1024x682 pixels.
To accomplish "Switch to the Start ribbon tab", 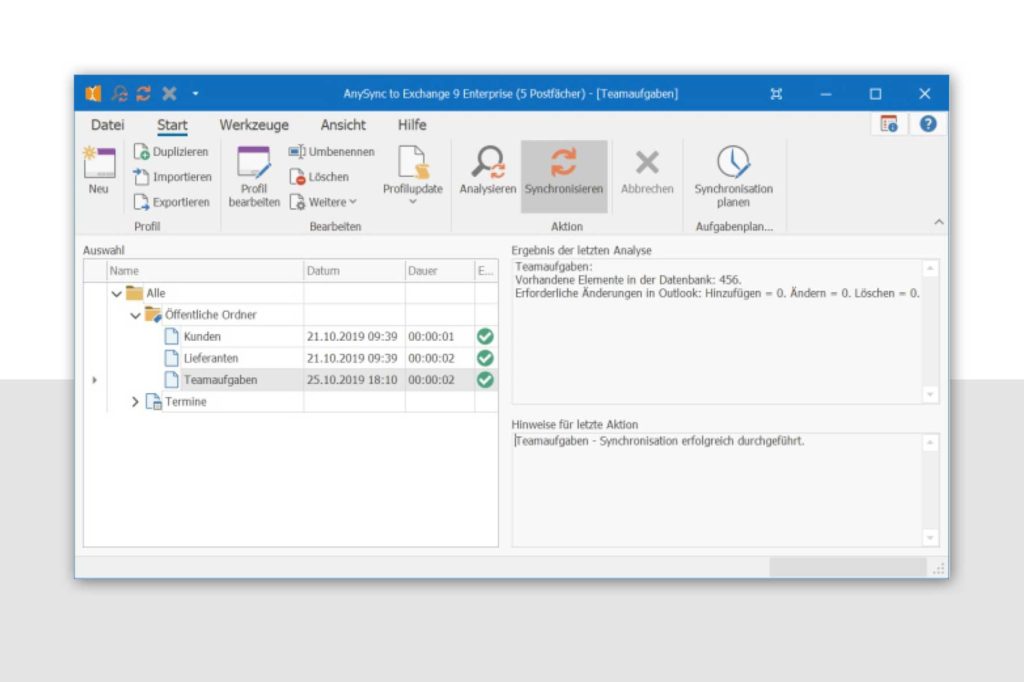I will (x=172, y=125).
